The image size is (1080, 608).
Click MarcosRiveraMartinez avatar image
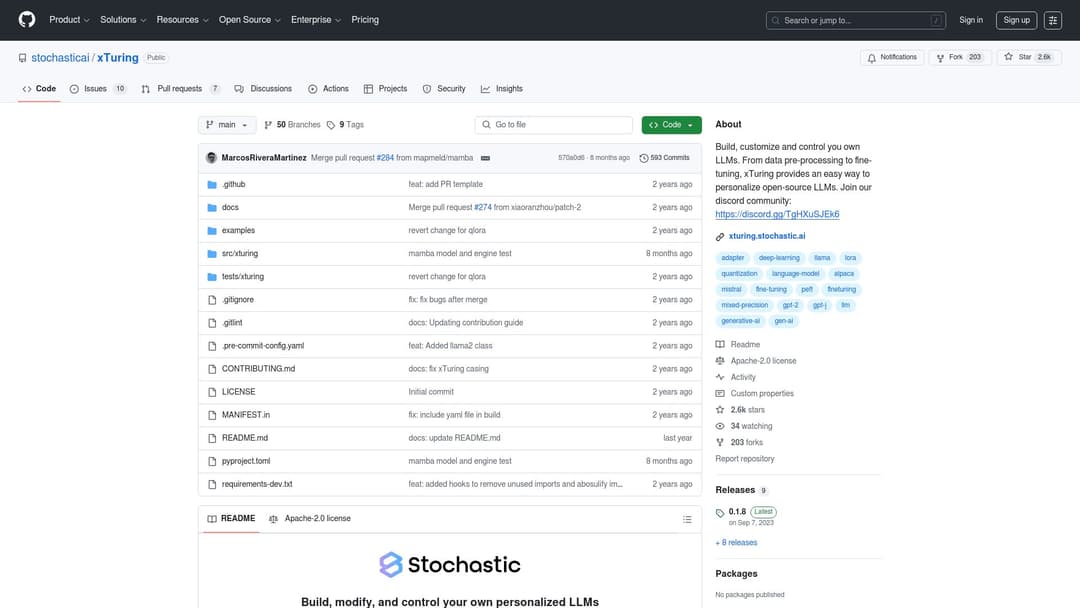pos(211,158)
